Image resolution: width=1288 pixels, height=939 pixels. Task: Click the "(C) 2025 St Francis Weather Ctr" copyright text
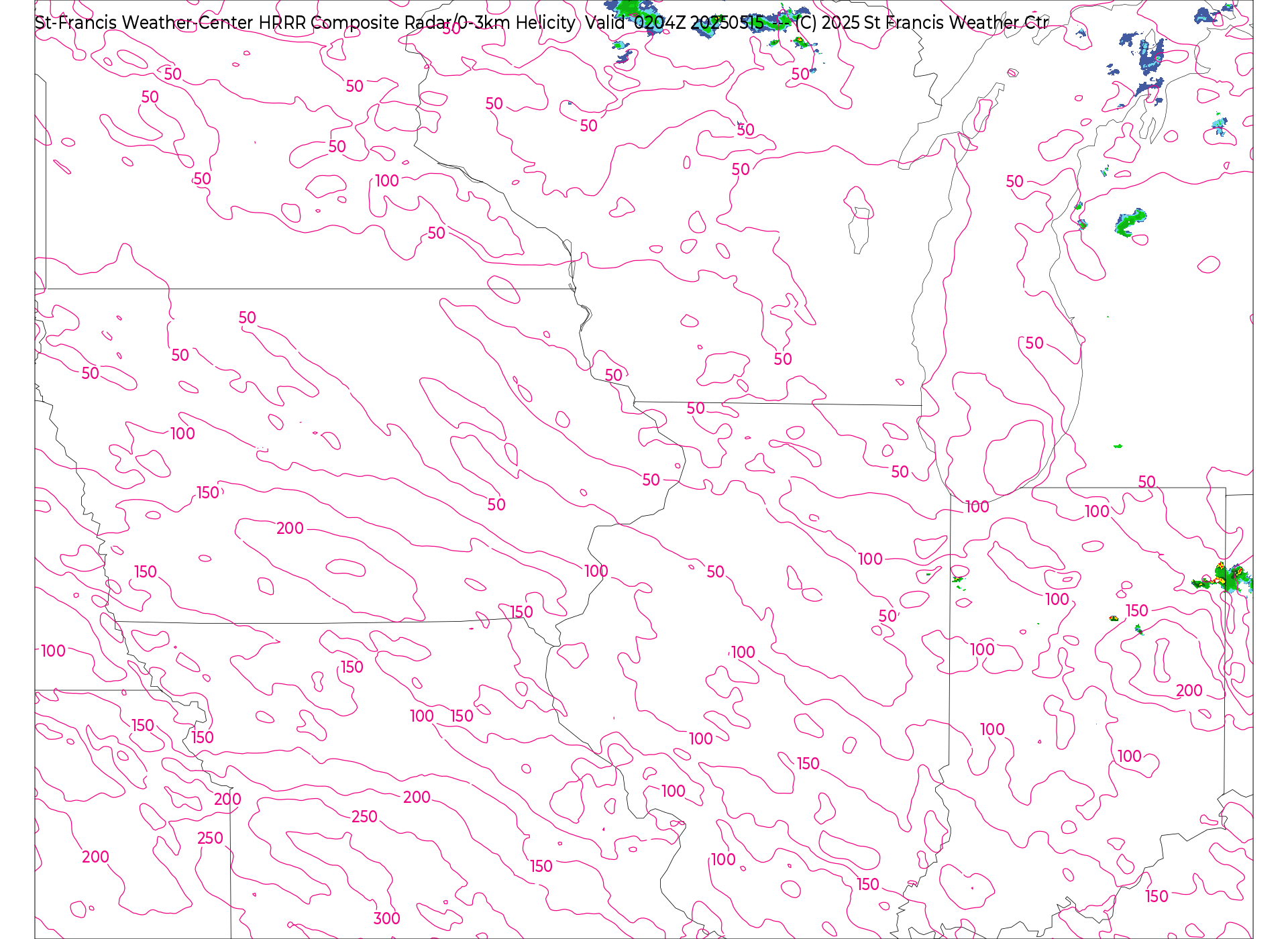coord(922,23)
